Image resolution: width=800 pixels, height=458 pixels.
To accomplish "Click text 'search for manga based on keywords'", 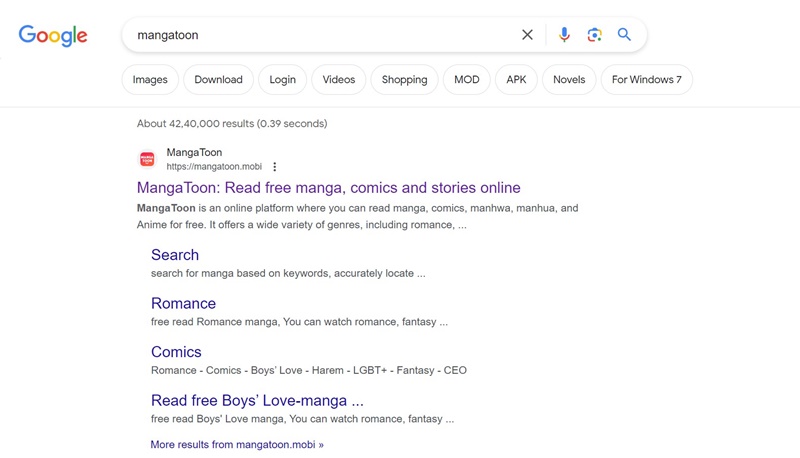I will coord(288,273).
